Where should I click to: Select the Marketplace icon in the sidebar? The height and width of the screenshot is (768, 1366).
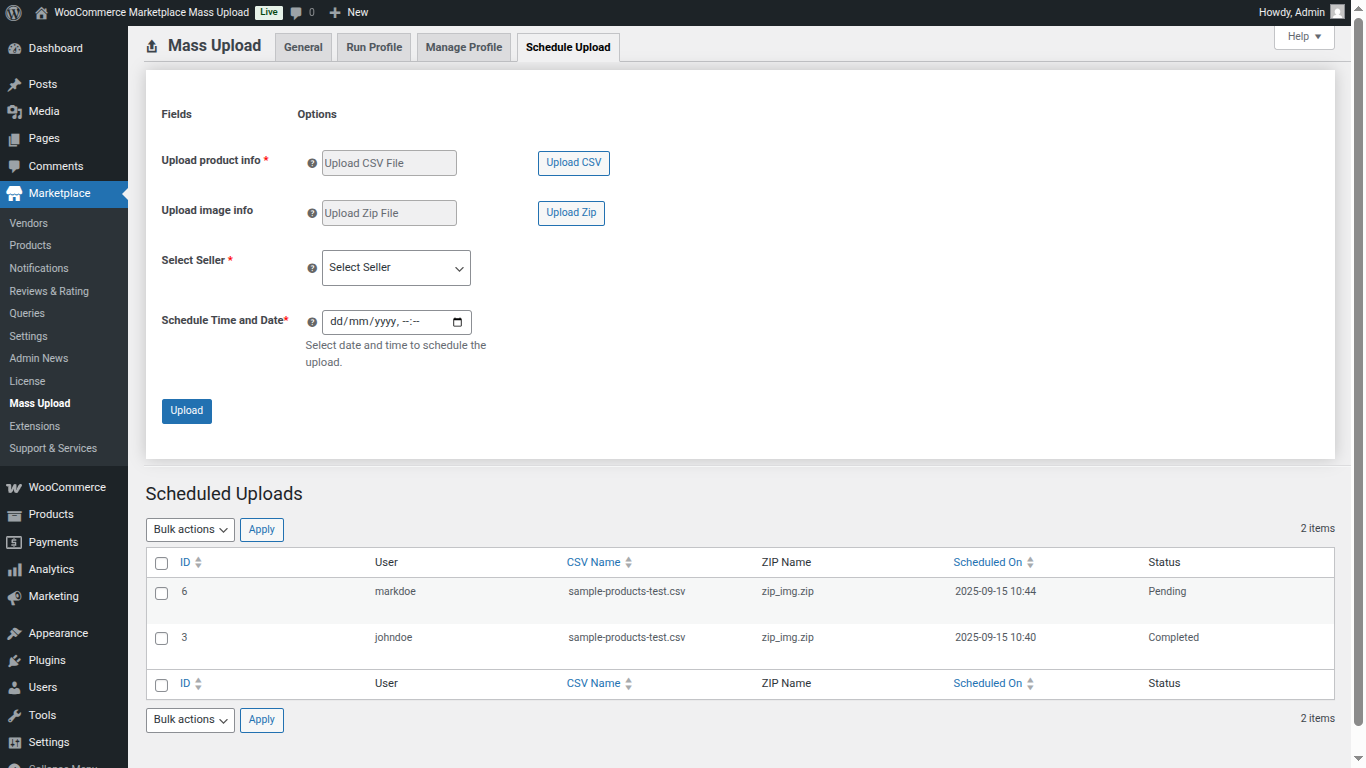15,194
